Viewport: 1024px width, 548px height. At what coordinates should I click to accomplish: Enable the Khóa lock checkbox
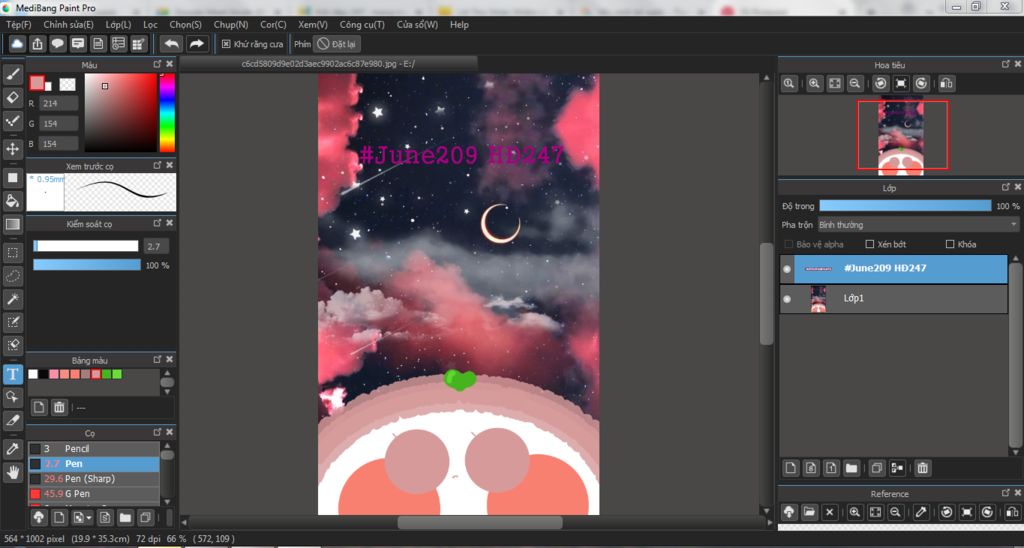950,244
